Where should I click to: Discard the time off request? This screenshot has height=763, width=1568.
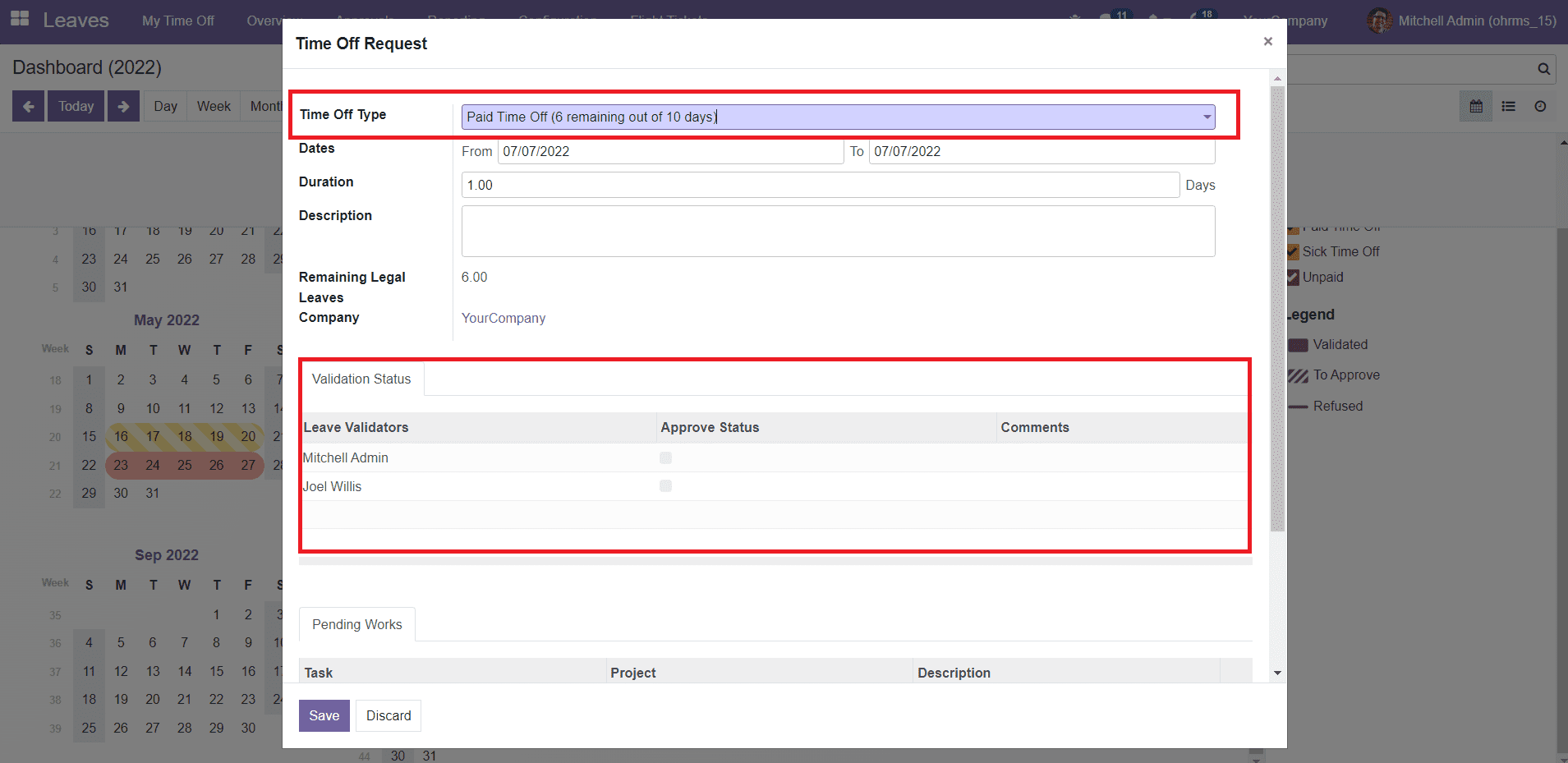point(389,715)
